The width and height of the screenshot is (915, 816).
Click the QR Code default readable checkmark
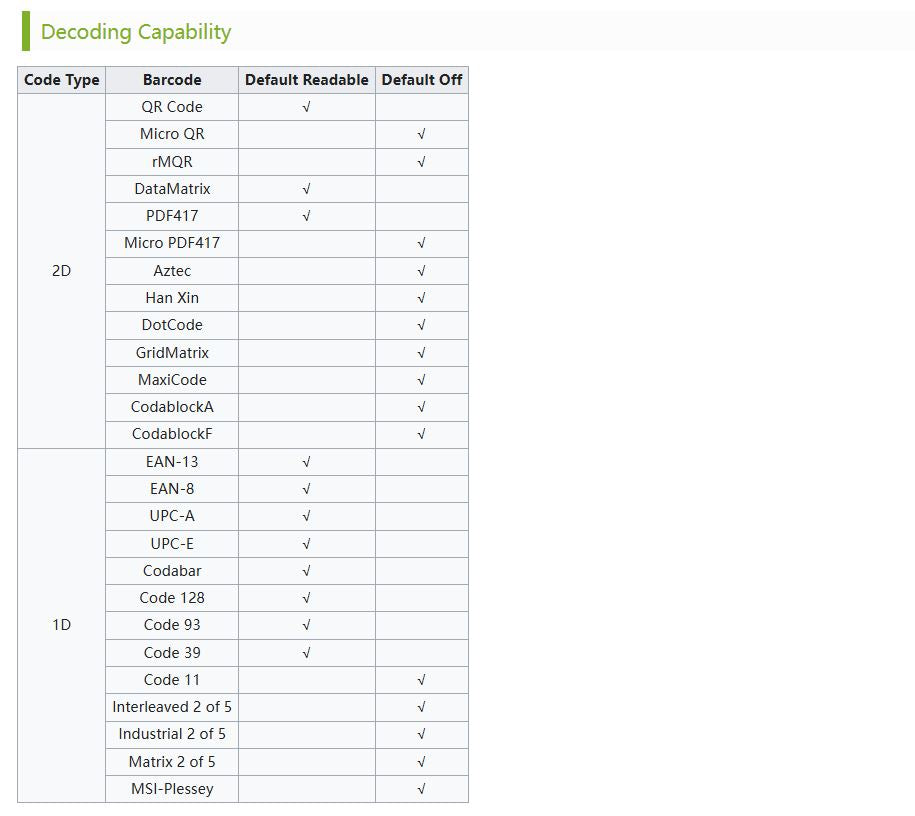pyautogui.click(x=306, y=107)
